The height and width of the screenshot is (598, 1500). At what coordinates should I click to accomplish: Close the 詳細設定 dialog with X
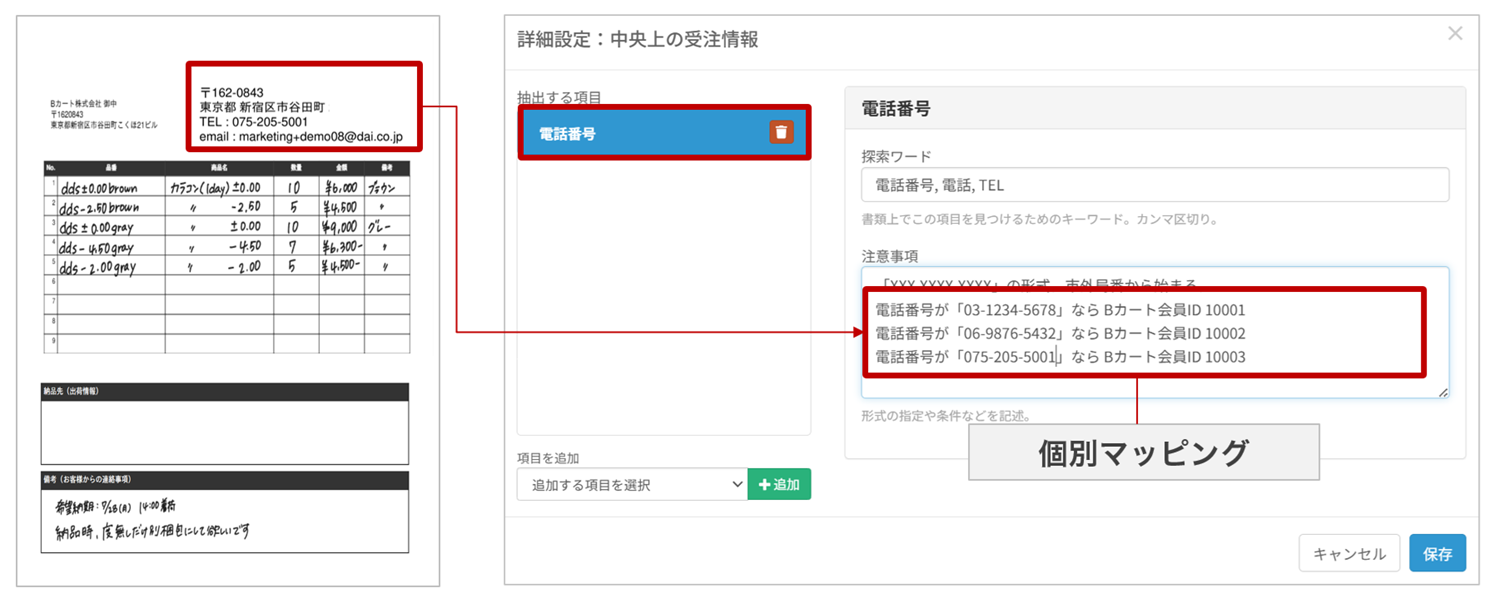click(x=1455, y=34)
